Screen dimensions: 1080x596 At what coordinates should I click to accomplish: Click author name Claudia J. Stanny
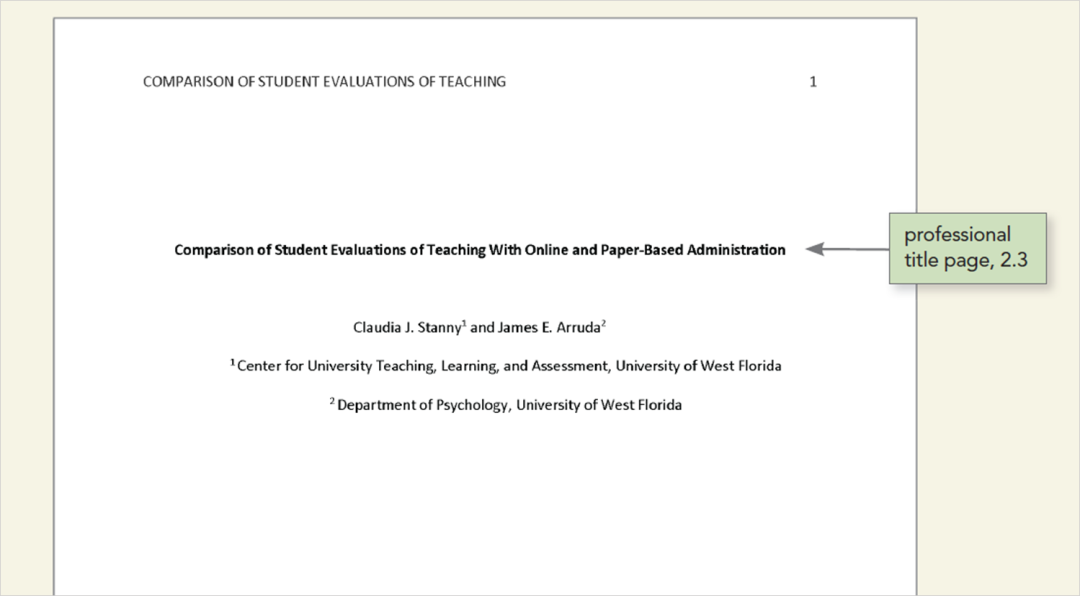[x=405, y=328]
